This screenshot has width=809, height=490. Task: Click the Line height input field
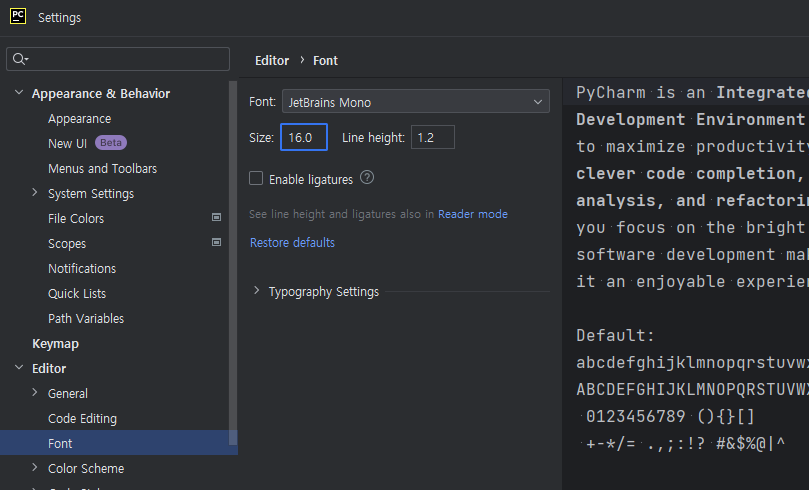click(431, 137)
